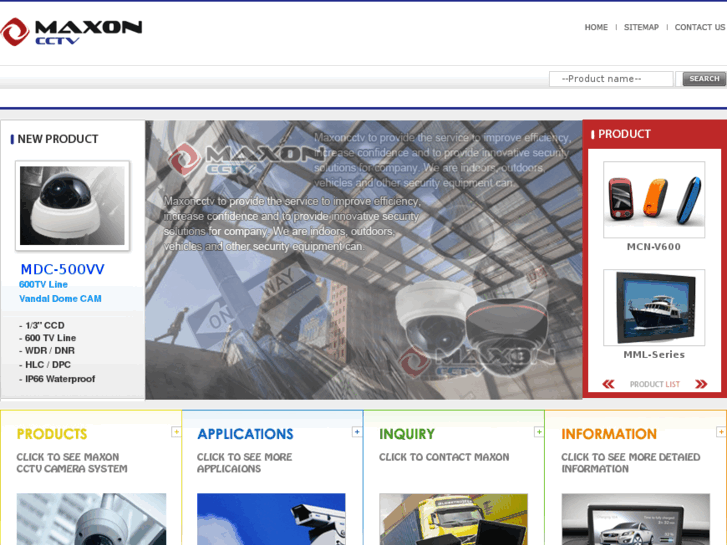Image resolution: width=727 pixels, height=545 pixels.
Task: Expand the APPLICATIONS plus icon
Action: (357, 432)
